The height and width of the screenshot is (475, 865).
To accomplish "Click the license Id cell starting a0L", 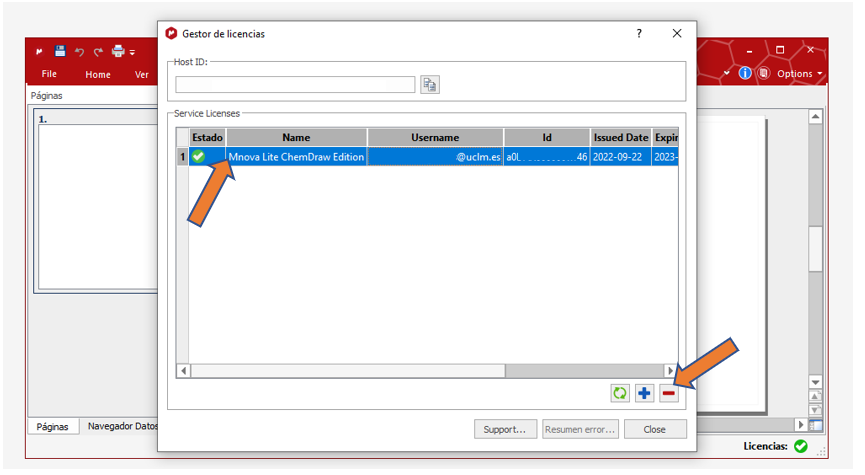I will [x=547, y=157].
